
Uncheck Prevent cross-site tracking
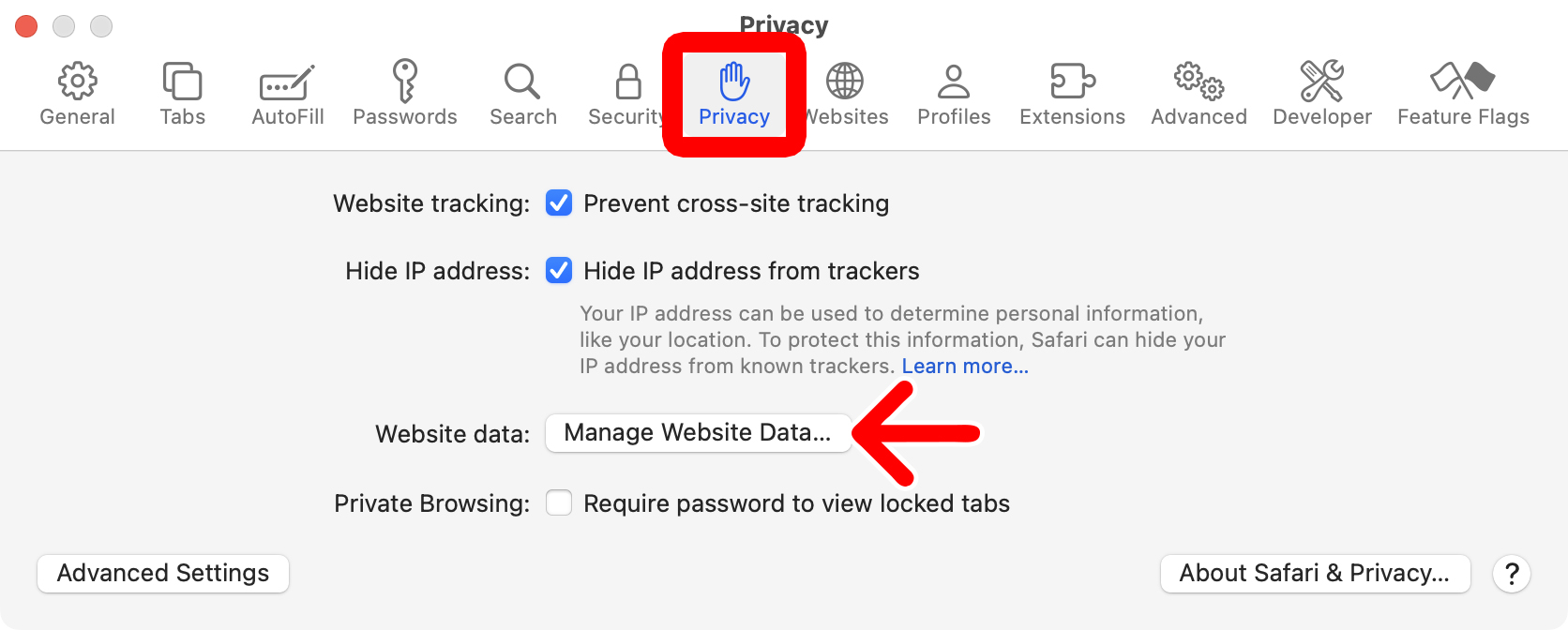click(x=559, y=202)
